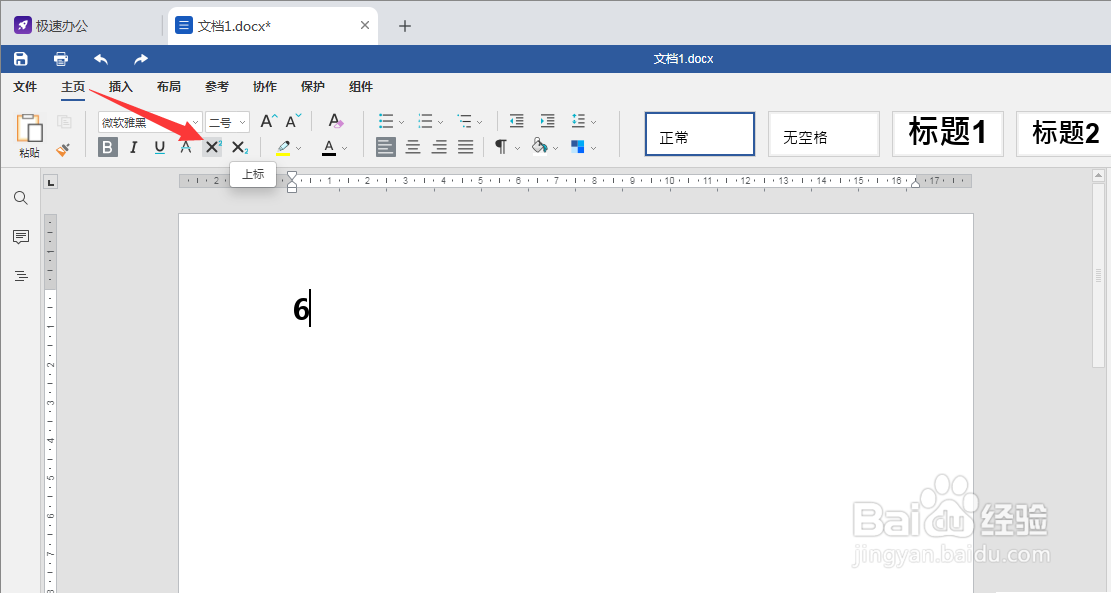Apply the yellow highlight pen
Screen dimensions: 1111x593
point(283,147)
